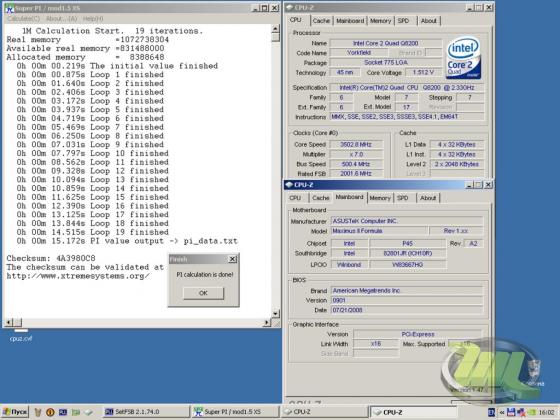Click the LPCIO value 'W83667HG'

coord(408,265)
